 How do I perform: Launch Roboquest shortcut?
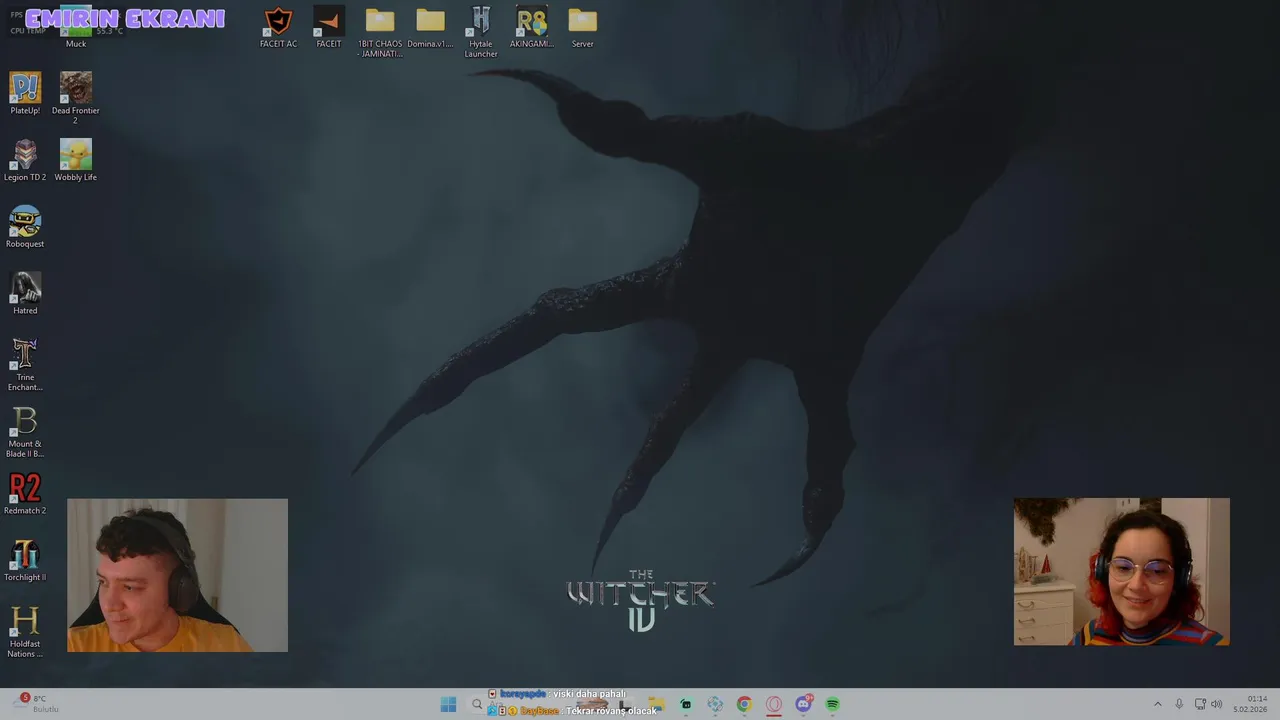click(25, 227)
